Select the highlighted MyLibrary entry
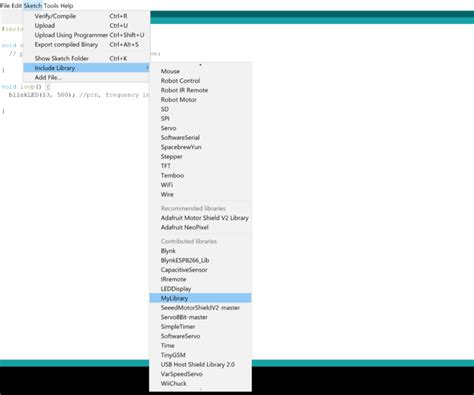Viewport: 474px width, 395px height. click(x=200, y=298)
